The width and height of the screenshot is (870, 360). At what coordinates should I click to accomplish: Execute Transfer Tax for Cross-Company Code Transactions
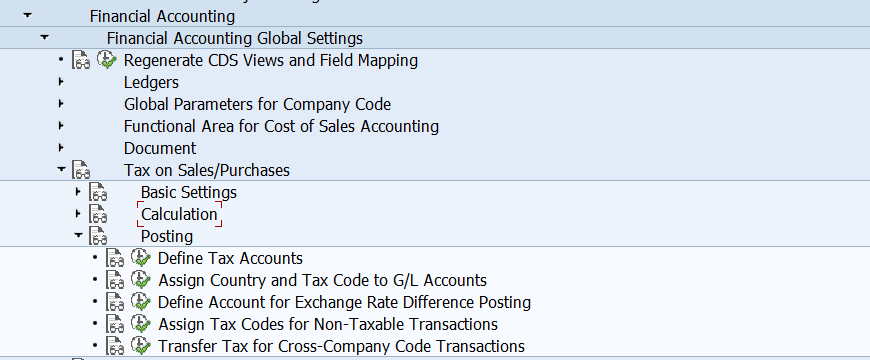[141, 346]
